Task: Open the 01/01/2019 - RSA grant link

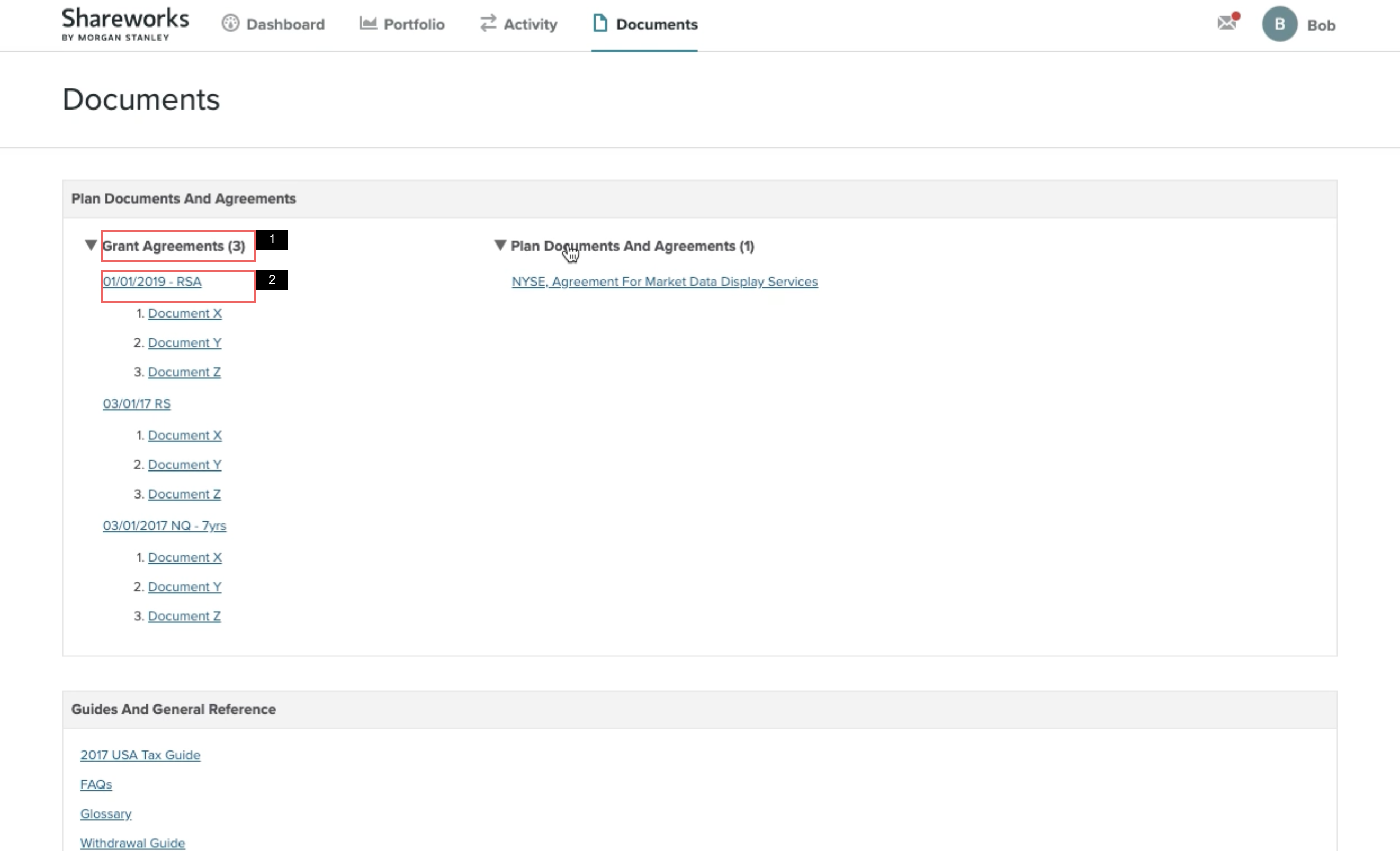Action: tap(152, 282)
